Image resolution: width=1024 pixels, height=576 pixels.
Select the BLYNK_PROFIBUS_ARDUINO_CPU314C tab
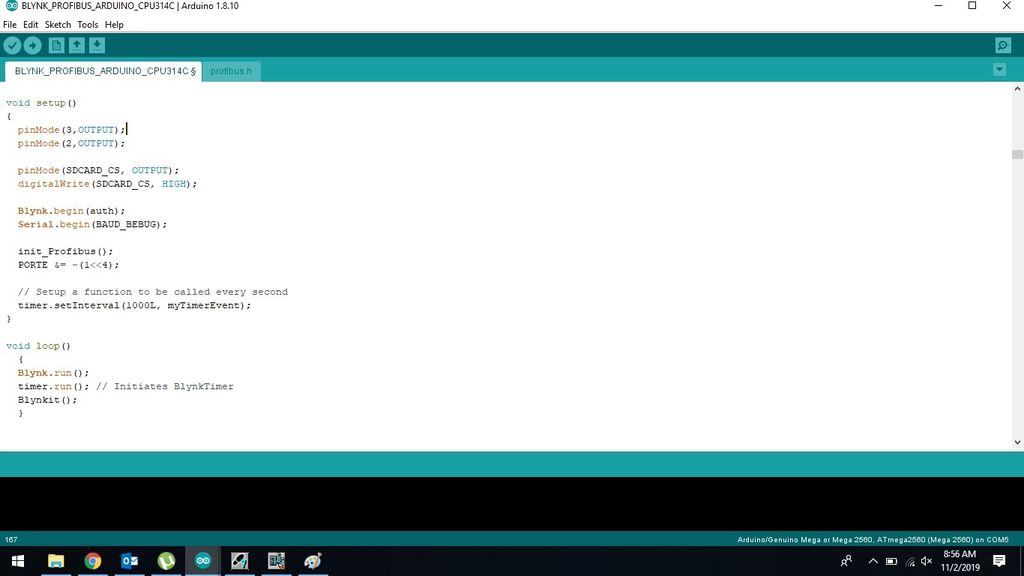[104, 71]
